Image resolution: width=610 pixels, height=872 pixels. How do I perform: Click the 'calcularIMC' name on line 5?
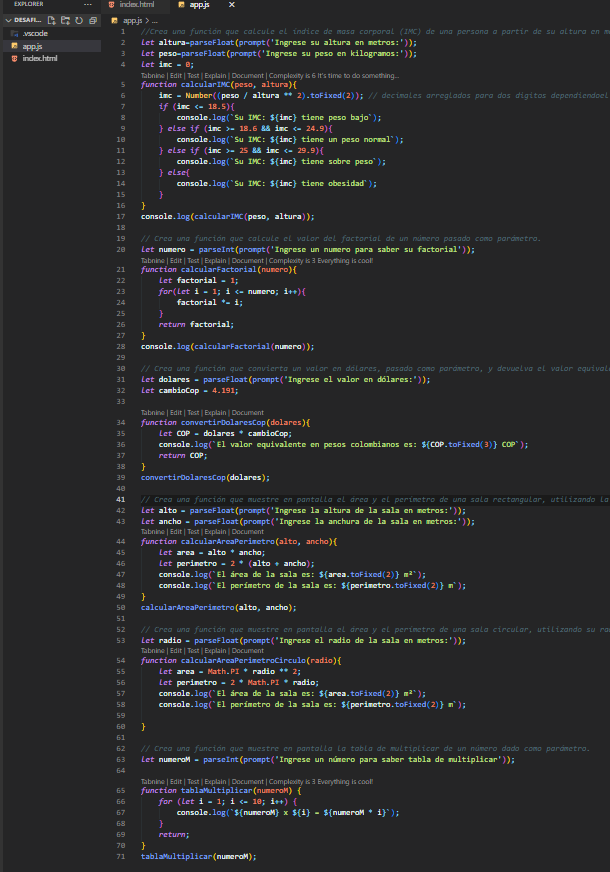click(x=205, y=85)
